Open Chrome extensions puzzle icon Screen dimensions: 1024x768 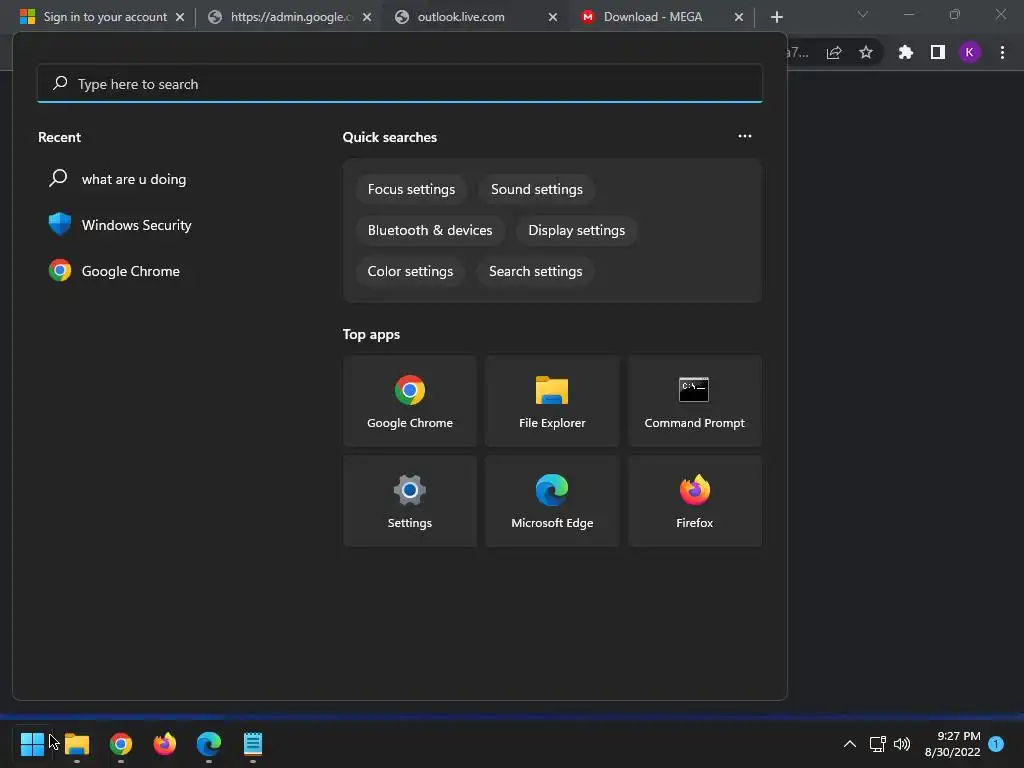click(905, 52)
